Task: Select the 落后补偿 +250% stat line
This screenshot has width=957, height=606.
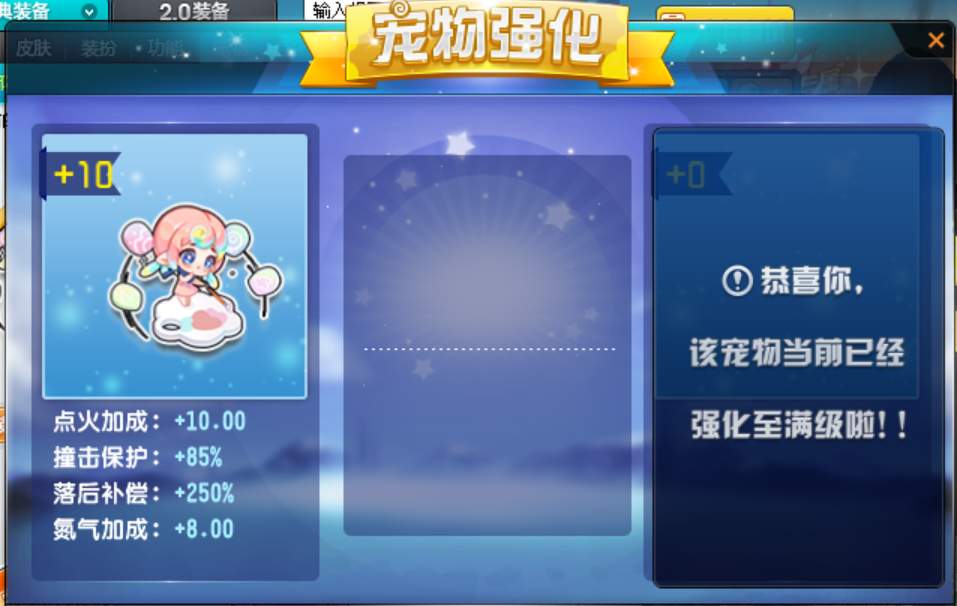Action: click(x=144, y=493)
